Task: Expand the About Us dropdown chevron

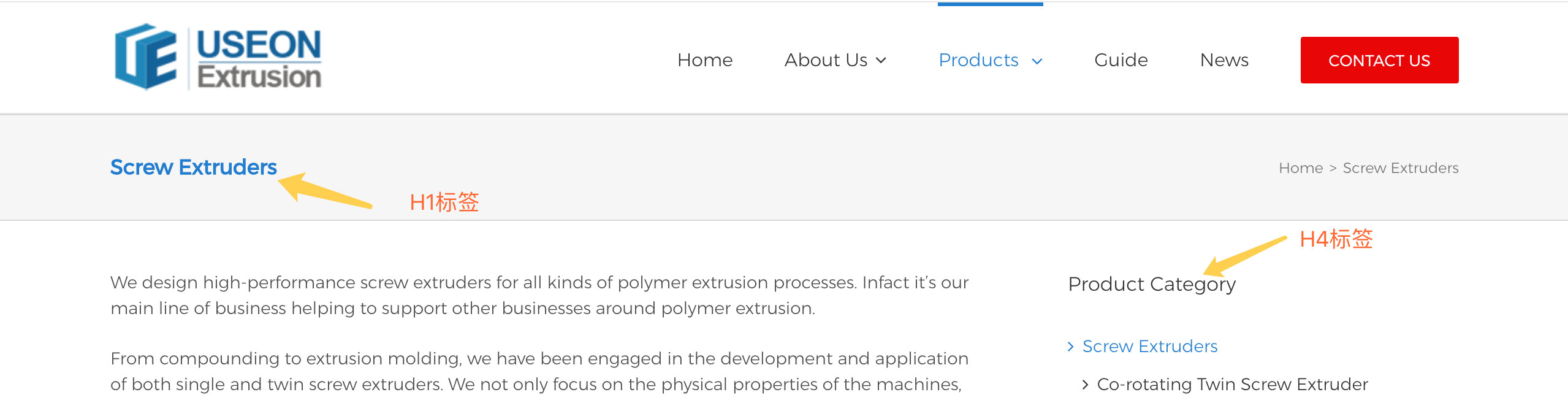Action: click(881, 60)
